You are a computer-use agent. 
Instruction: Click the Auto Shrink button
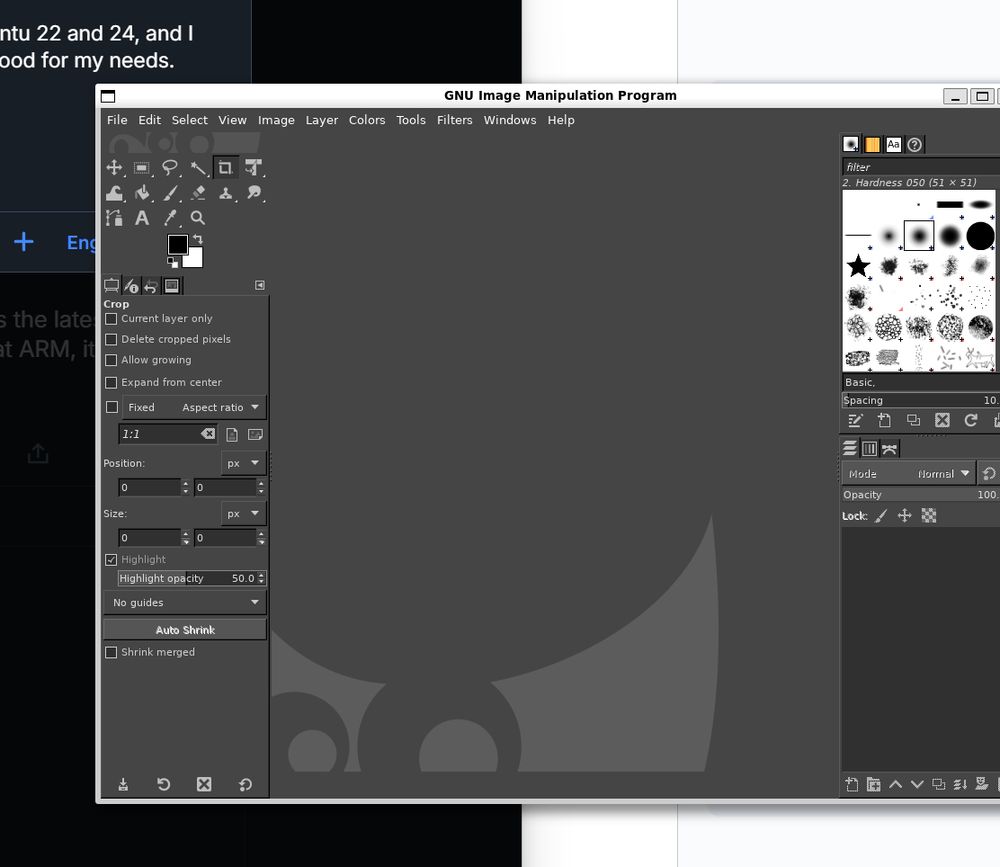185,630
